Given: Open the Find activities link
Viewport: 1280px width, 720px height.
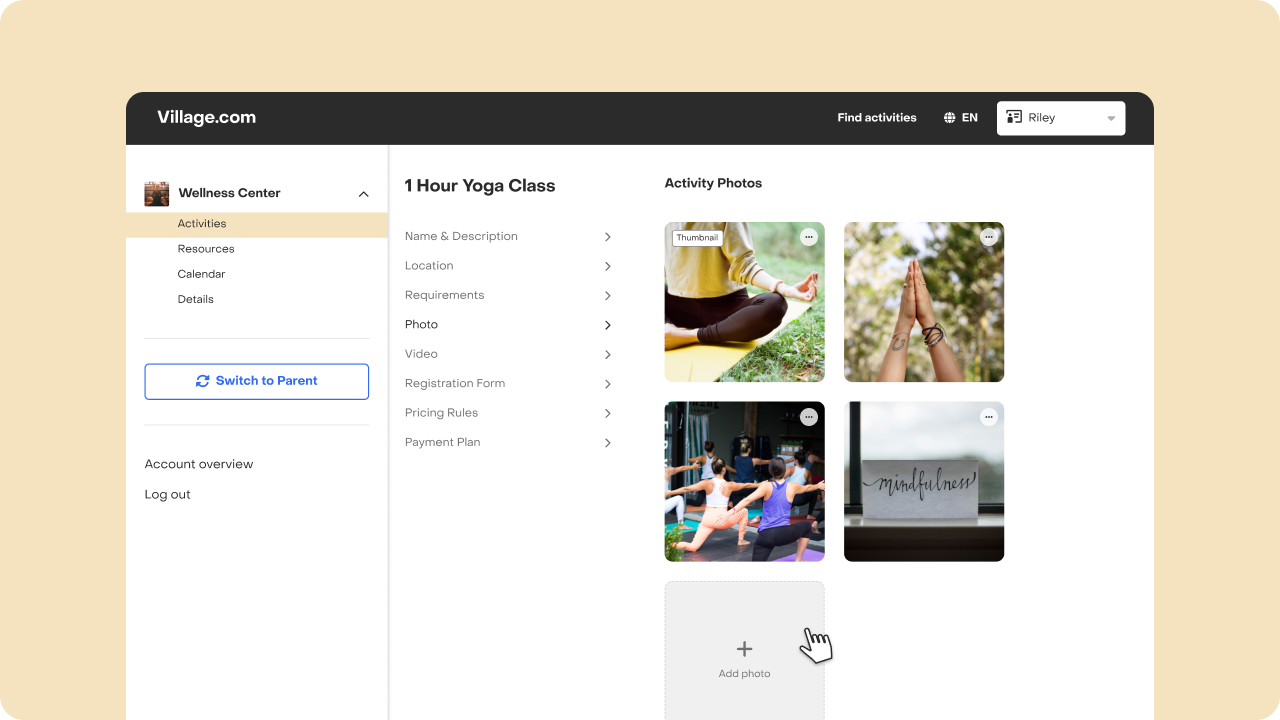Looking at the screenshot, I should pyautogui.click(x=877, y=118).
